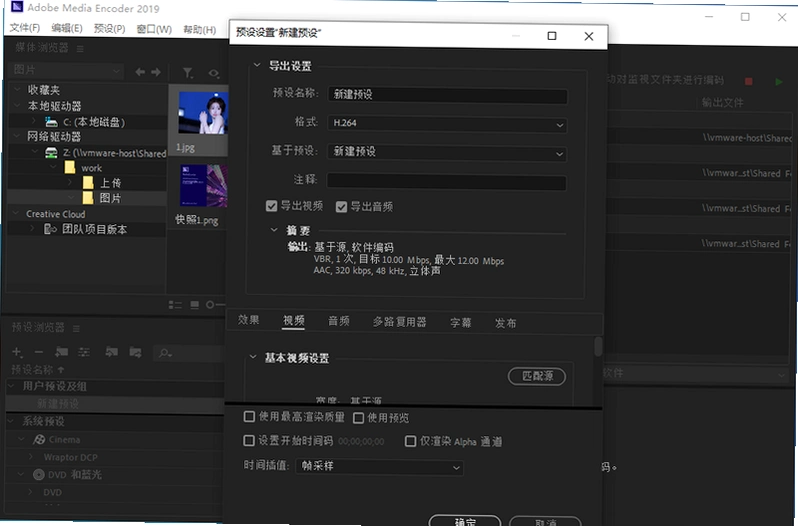Enable 使用最高渲染质量 checkbox

coord(249,417)
